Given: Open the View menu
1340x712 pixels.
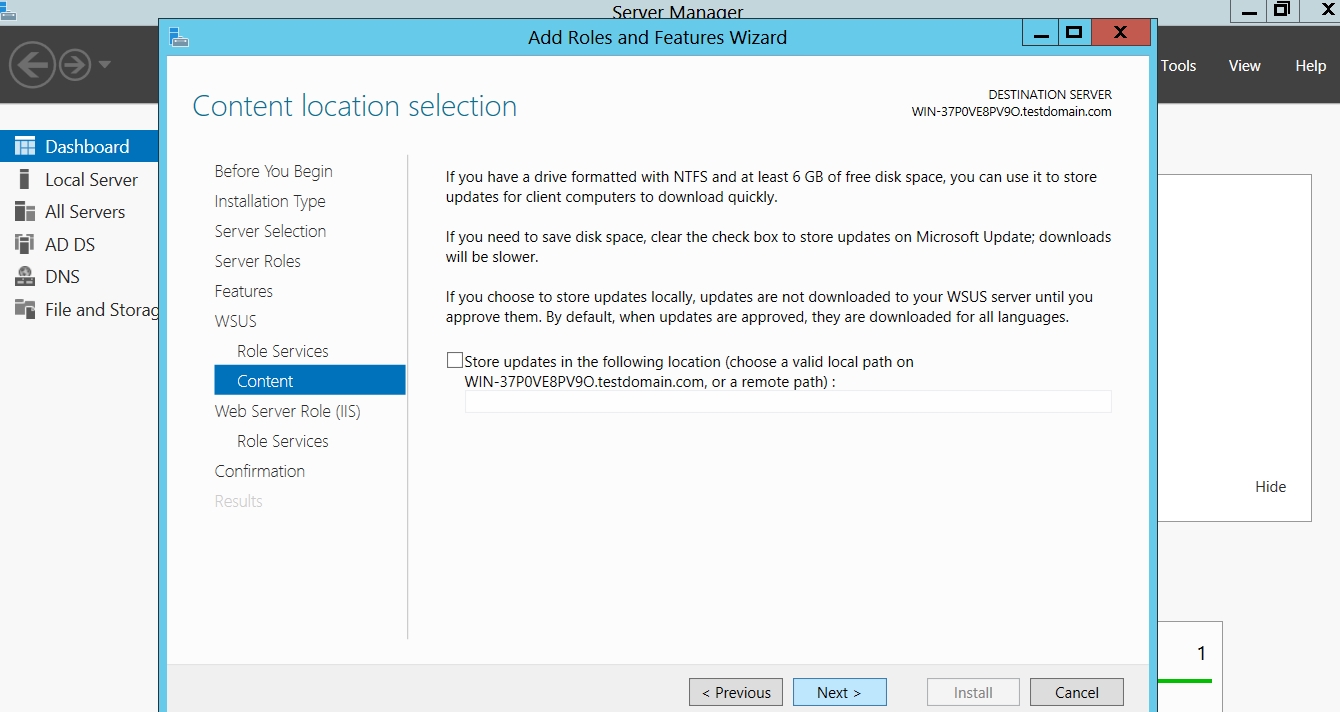Looking at the screenshot, I should click(1244, 65).
